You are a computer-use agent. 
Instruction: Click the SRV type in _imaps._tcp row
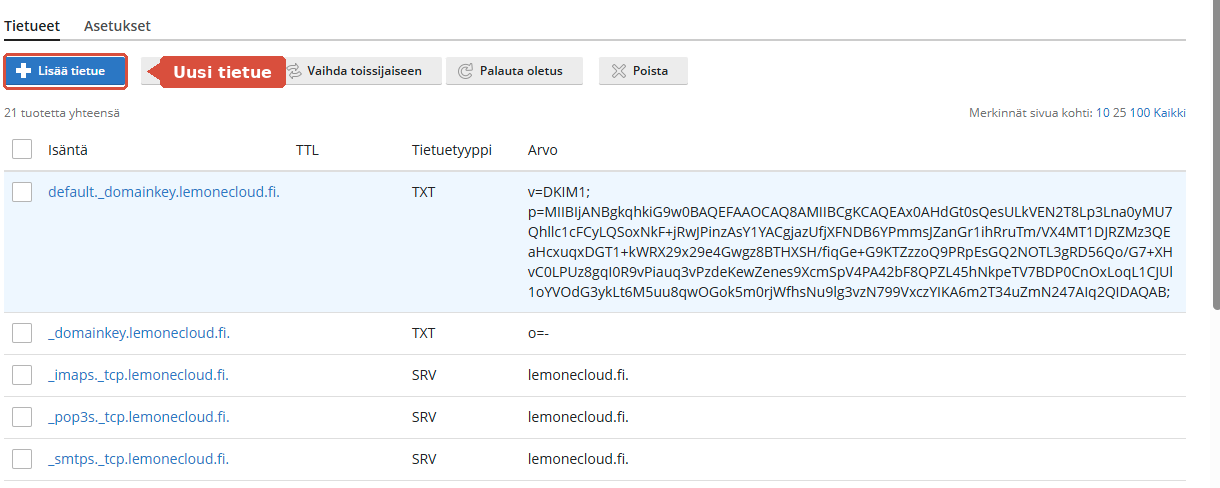424,375
